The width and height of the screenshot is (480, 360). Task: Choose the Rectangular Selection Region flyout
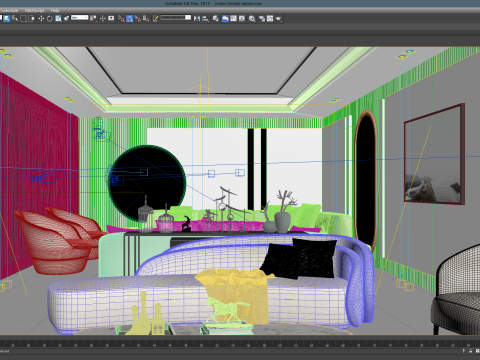click(23, 18)
